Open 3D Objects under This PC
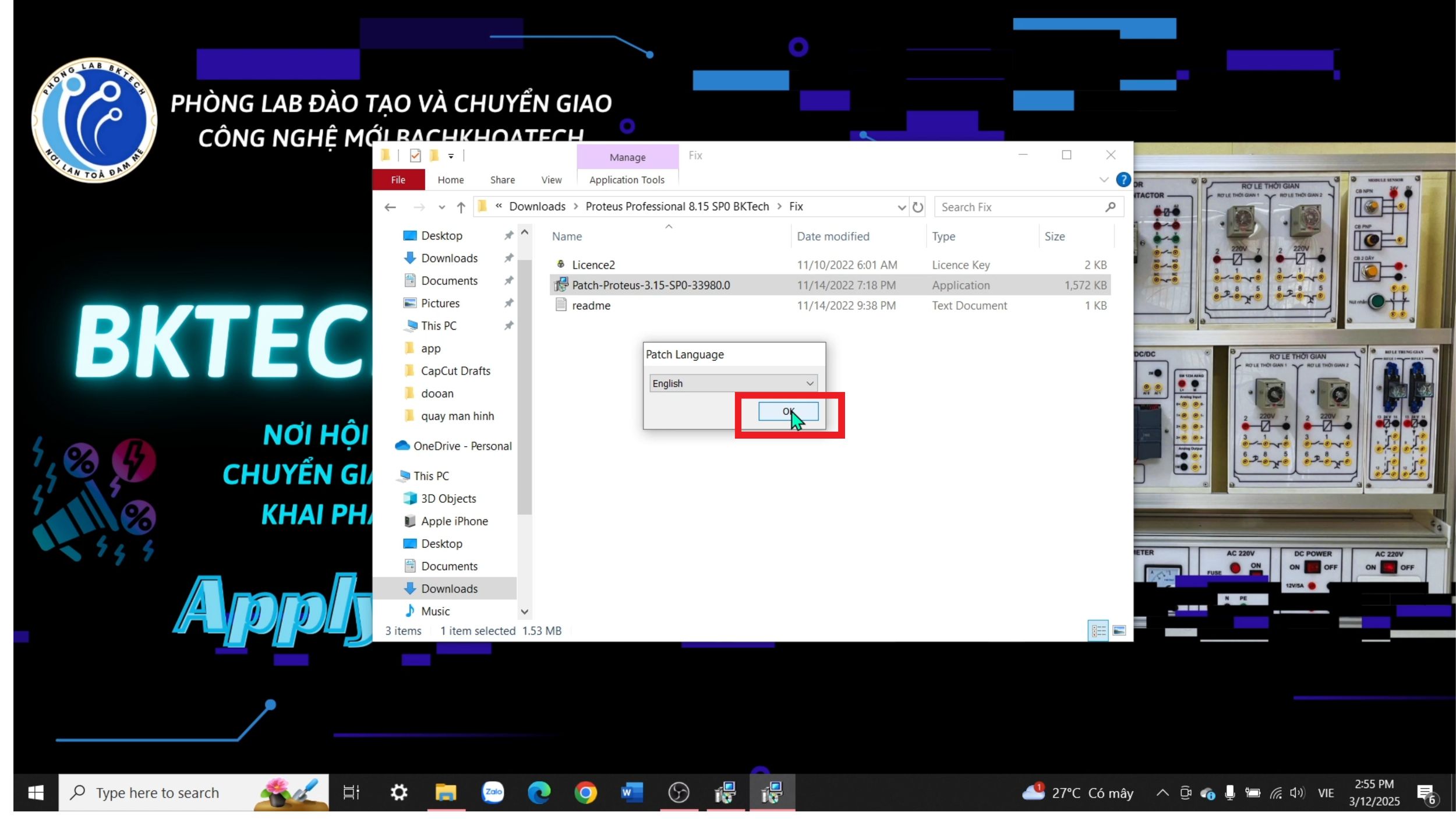 pos(448,499)
